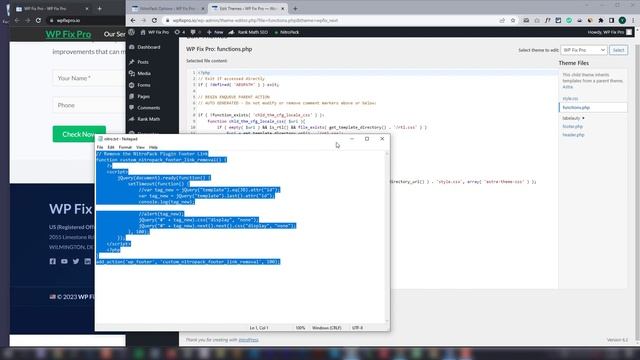Open Rank Math SEO in the admin bar
The image size is (640, 360).
(248, 32)
